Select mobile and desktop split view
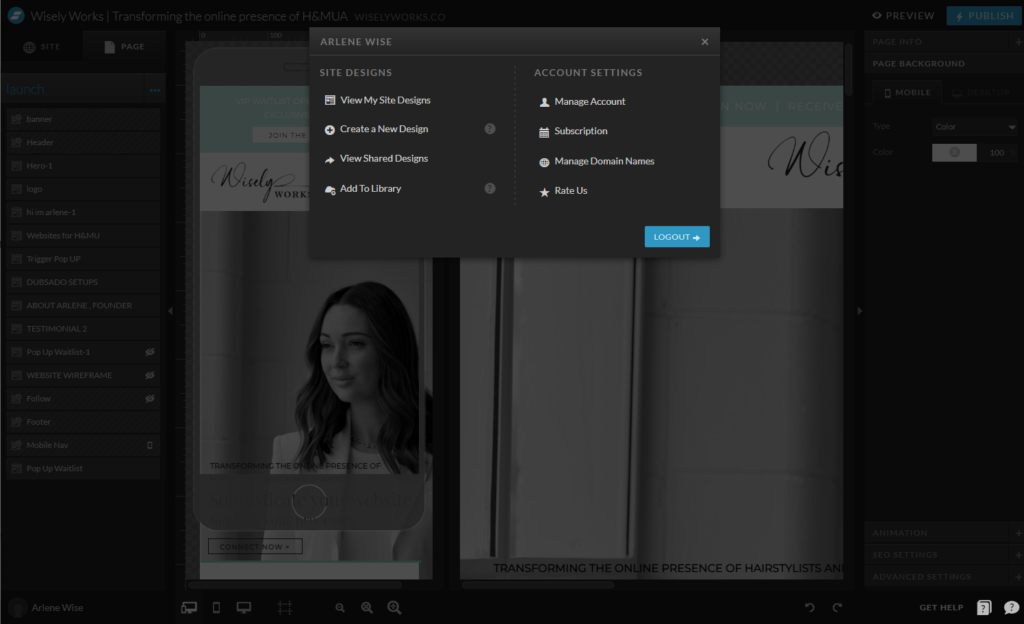Screen dimensions: 1024x624 click(x=189, y=608)
